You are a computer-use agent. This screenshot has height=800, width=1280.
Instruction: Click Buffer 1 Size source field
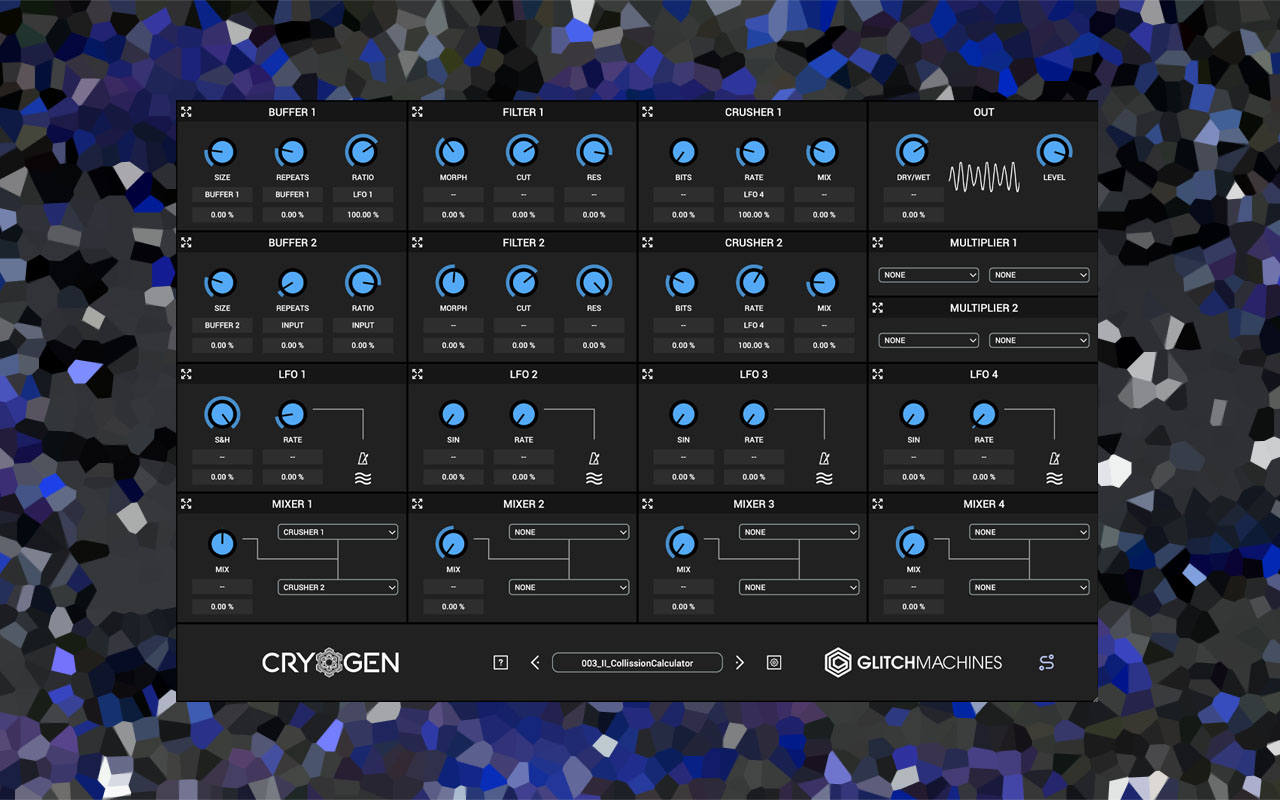coord(222,195)
